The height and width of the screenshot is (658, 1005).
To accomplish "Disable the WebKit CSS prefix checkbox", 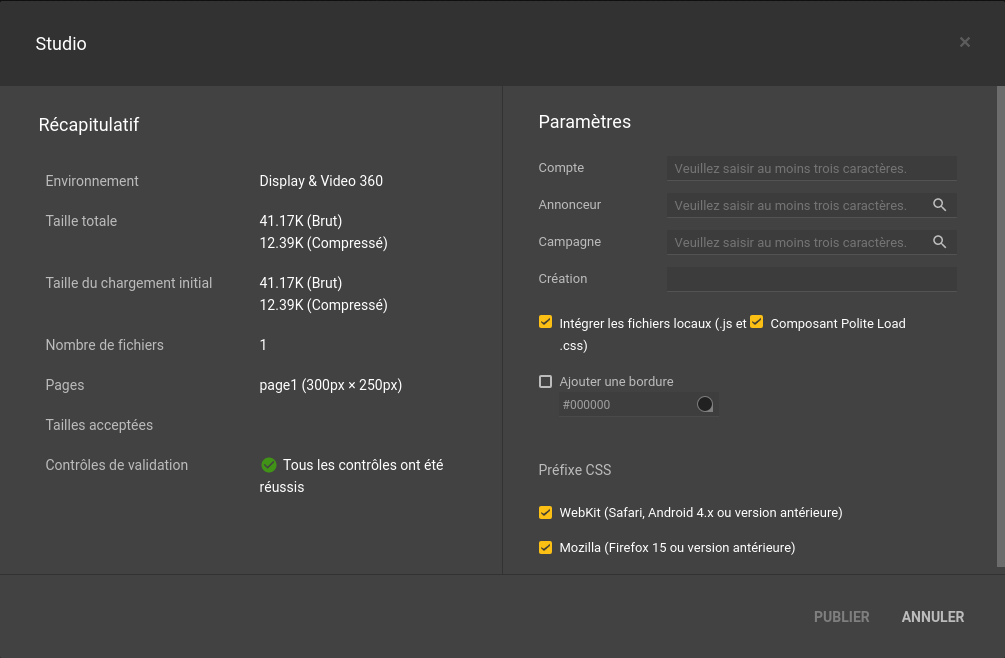I will 545,513.
